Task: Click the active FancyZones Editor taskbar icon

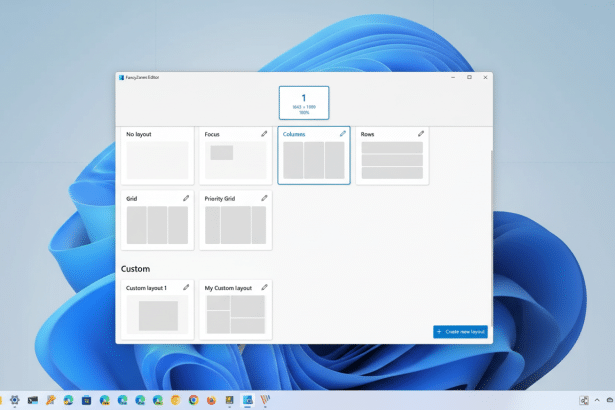Action: coord(247,400)
